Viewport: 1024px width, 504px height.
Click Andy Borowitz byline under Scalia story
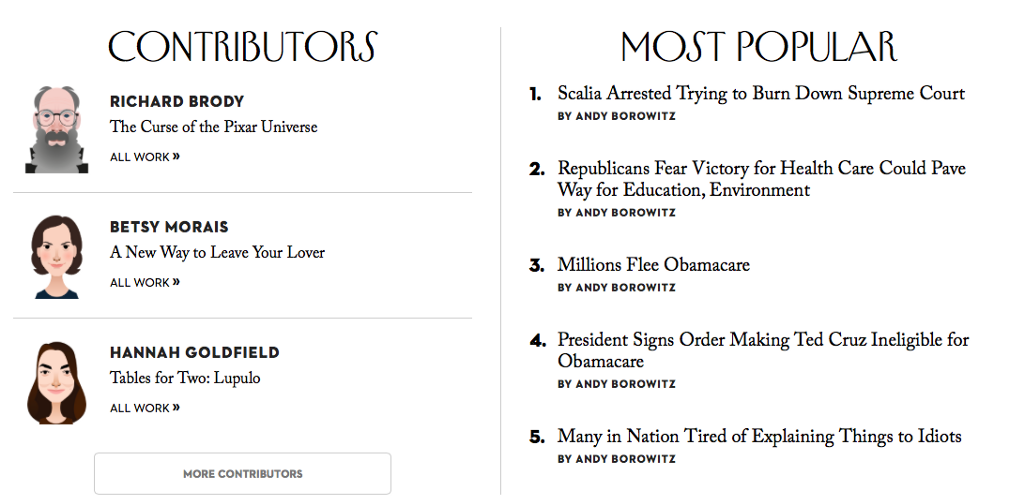(617, 117)
